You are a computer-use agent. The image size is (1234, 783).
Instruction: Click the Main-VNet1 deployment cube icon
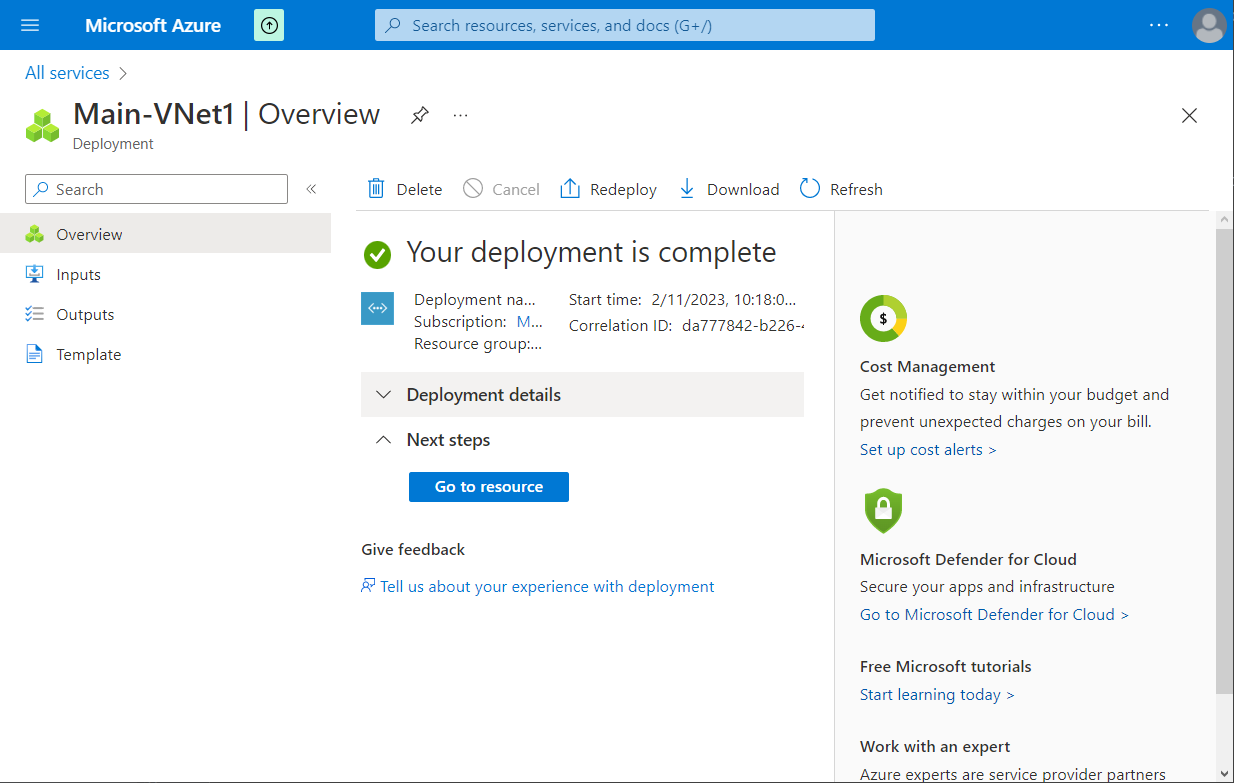43,125
